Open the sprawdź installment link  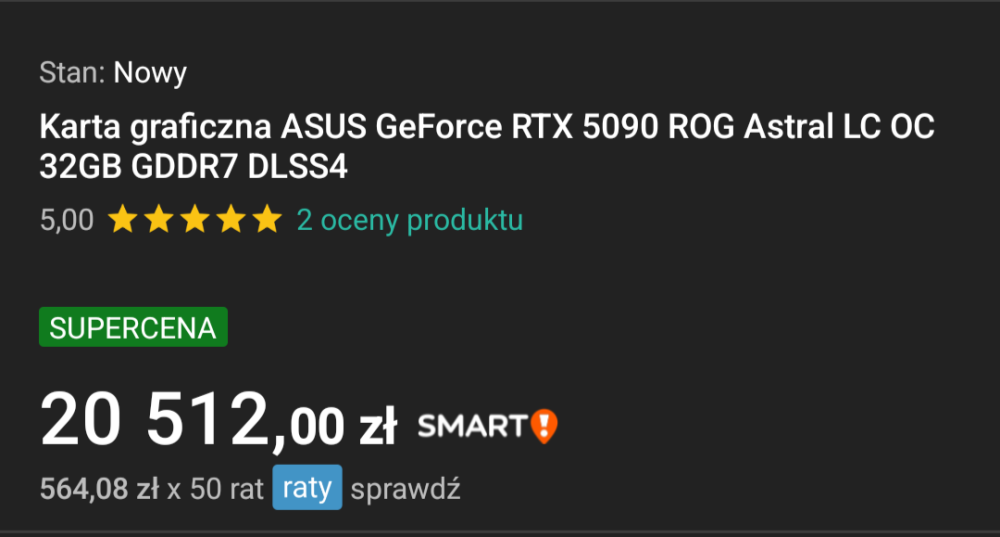click(405, 489)
